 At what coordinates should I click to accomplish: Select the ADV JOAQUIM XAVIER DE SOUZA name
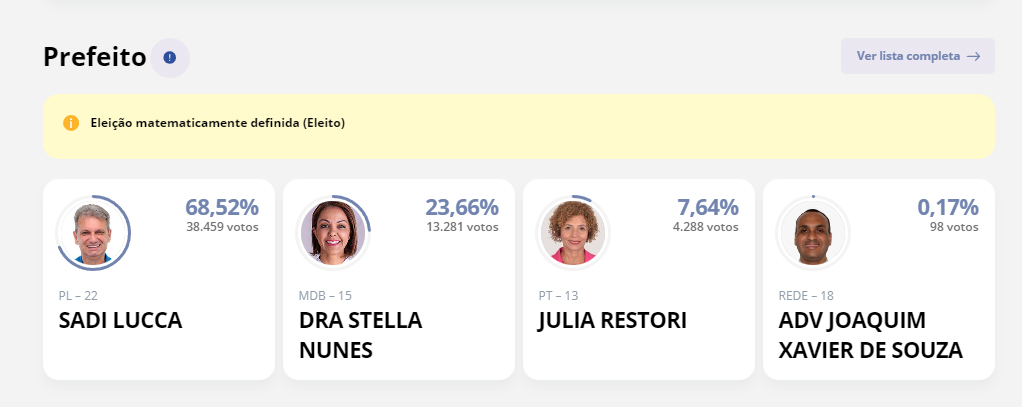[x=870, y=335]
